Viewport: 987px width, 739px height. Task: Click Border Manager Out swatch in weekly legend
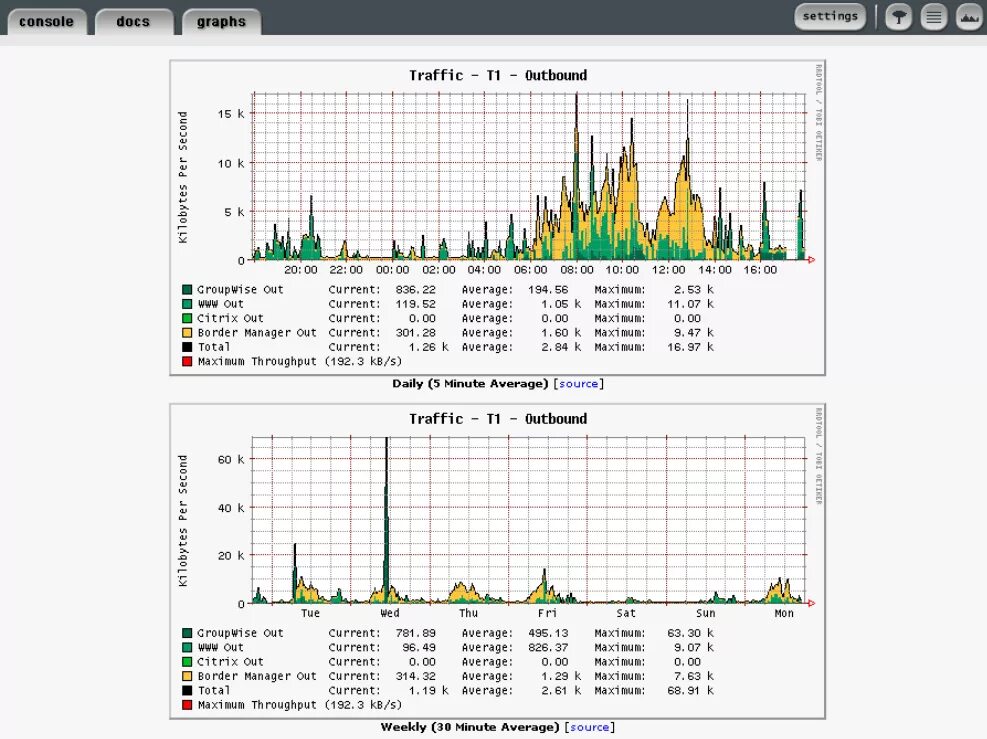click(187, 676)
